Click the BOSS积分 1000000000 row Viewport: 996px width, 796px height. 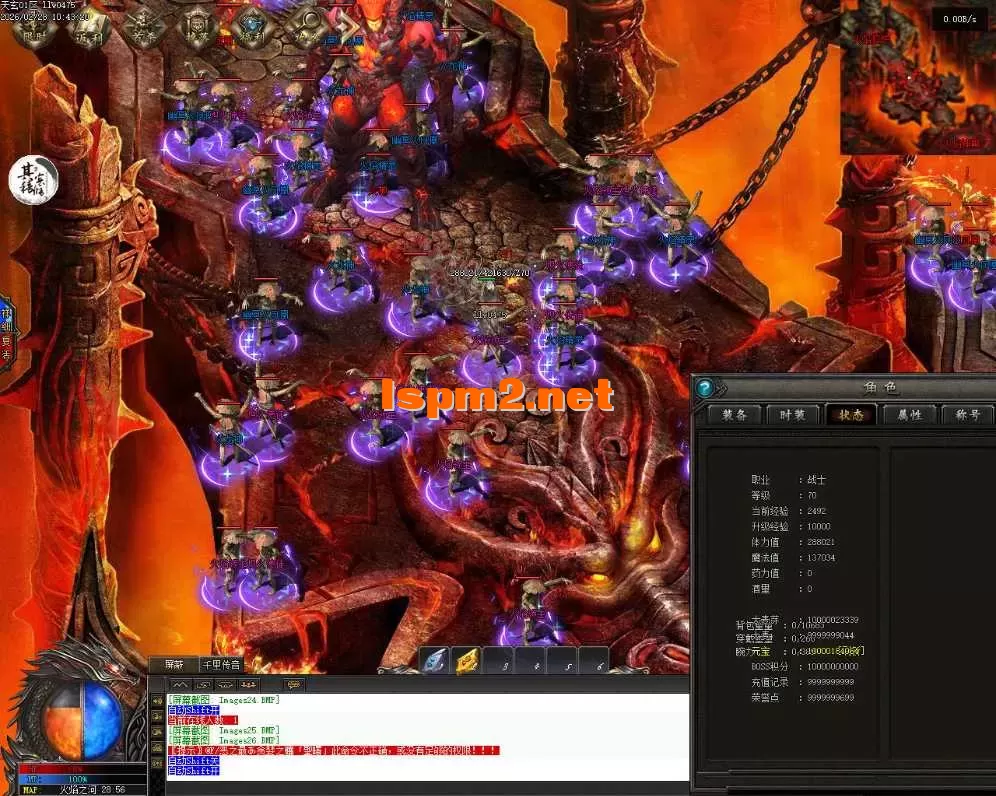tap(804, 666)
